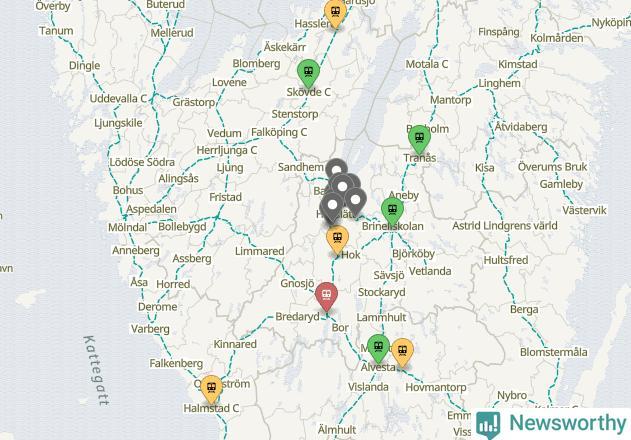This screenshot has width=631, height=440.
Task: Click the Motala C station label
Action: pos(427,64)
